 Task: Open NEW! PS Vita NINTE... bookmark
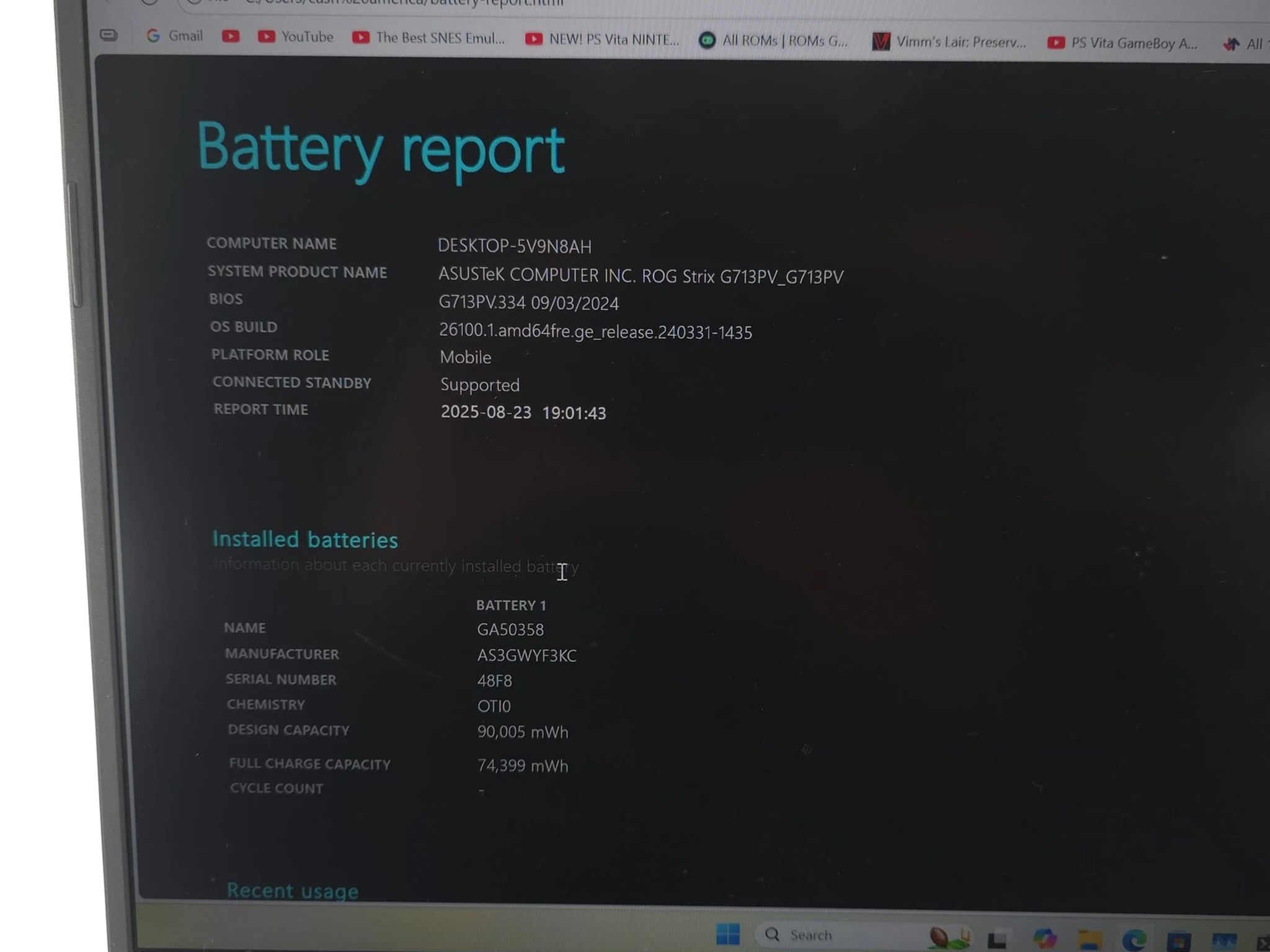602,39
